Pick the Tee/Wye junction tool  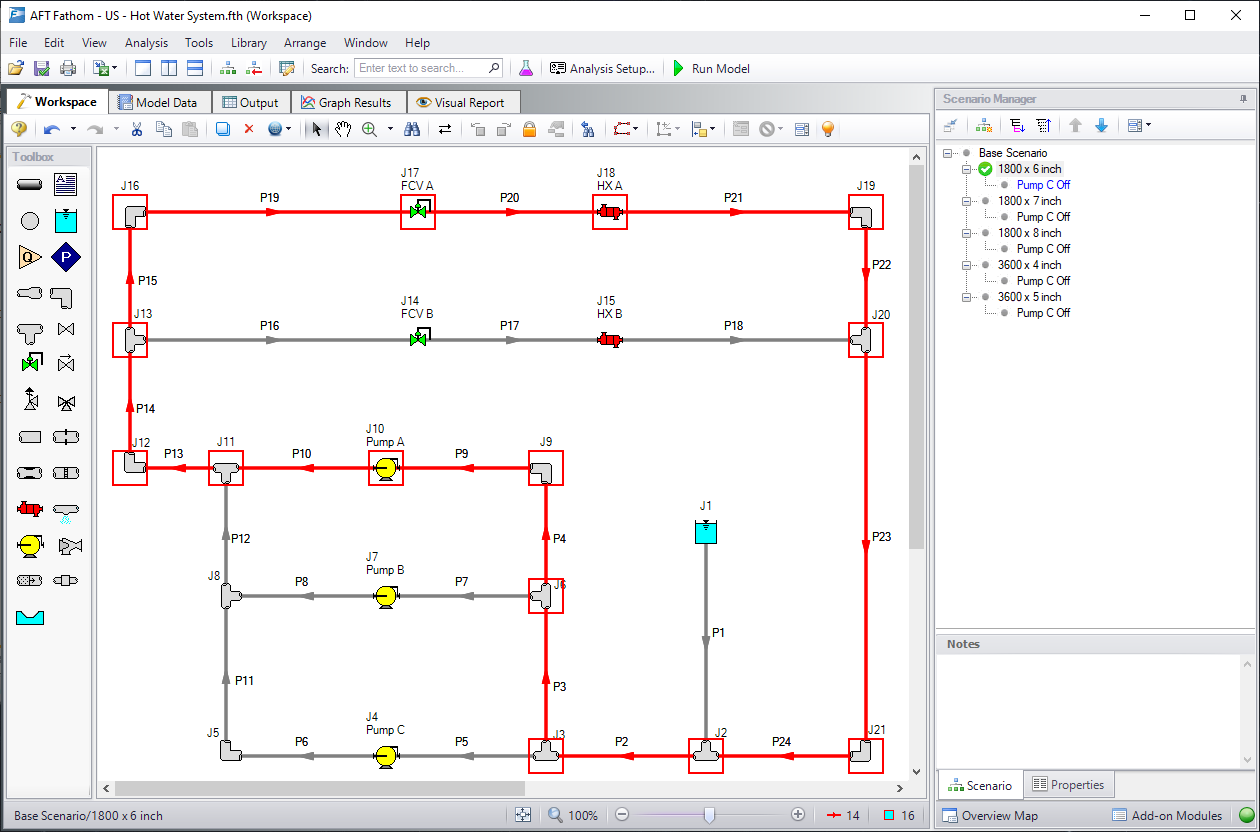(x=30, y=331)
